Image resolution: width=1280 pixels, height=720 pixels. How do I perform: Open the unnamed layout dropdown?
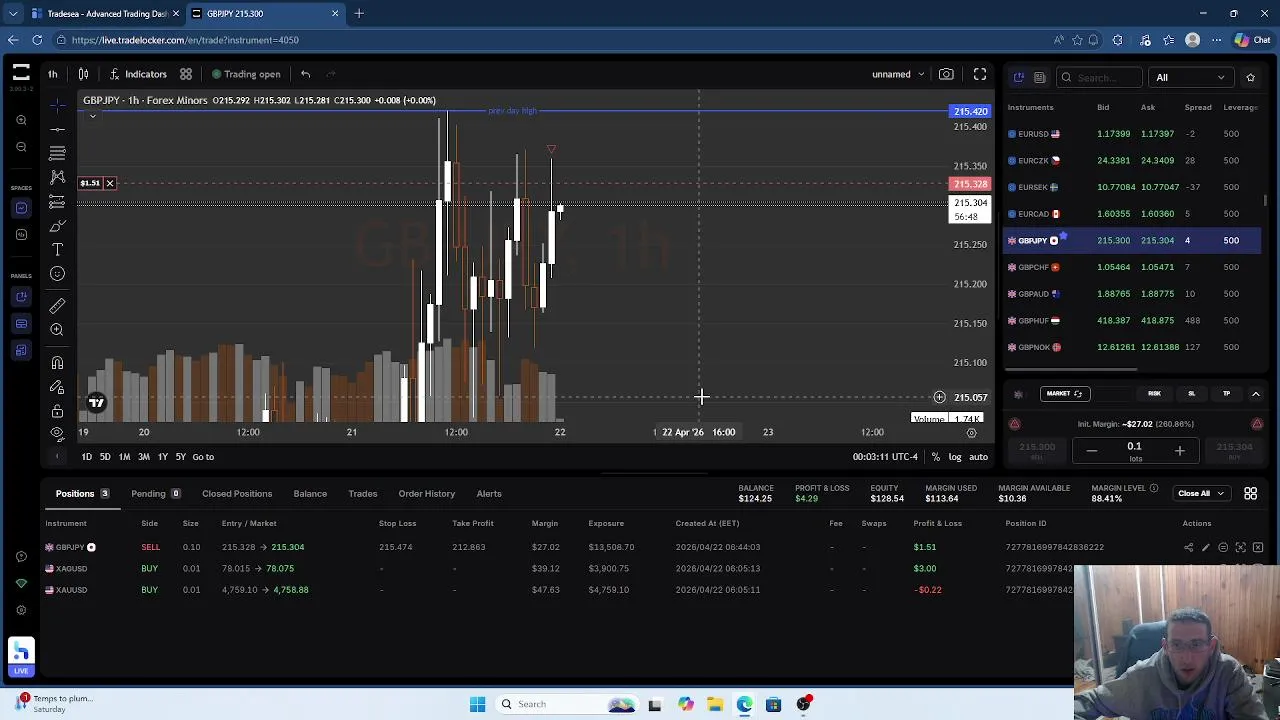897,74
